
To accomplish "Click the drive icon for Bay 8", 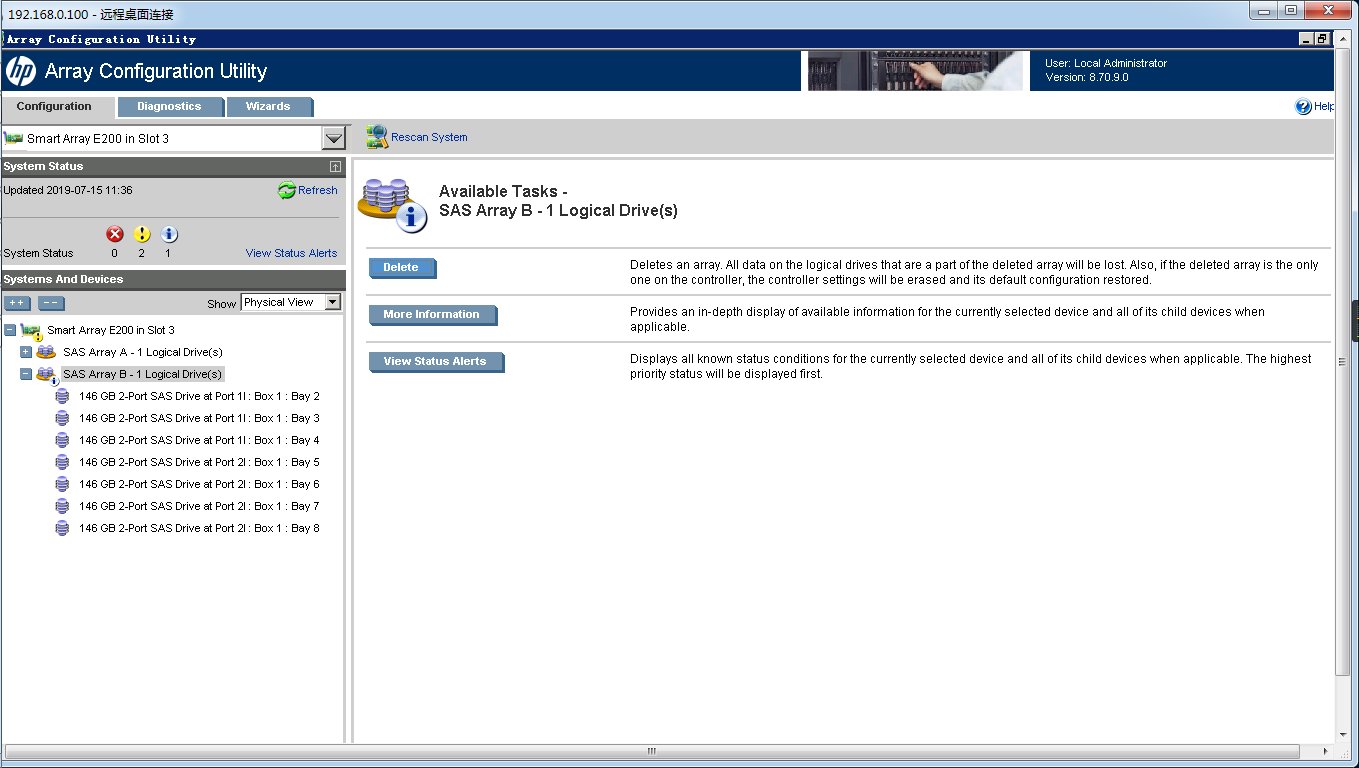I will click(x=62, y=528).
